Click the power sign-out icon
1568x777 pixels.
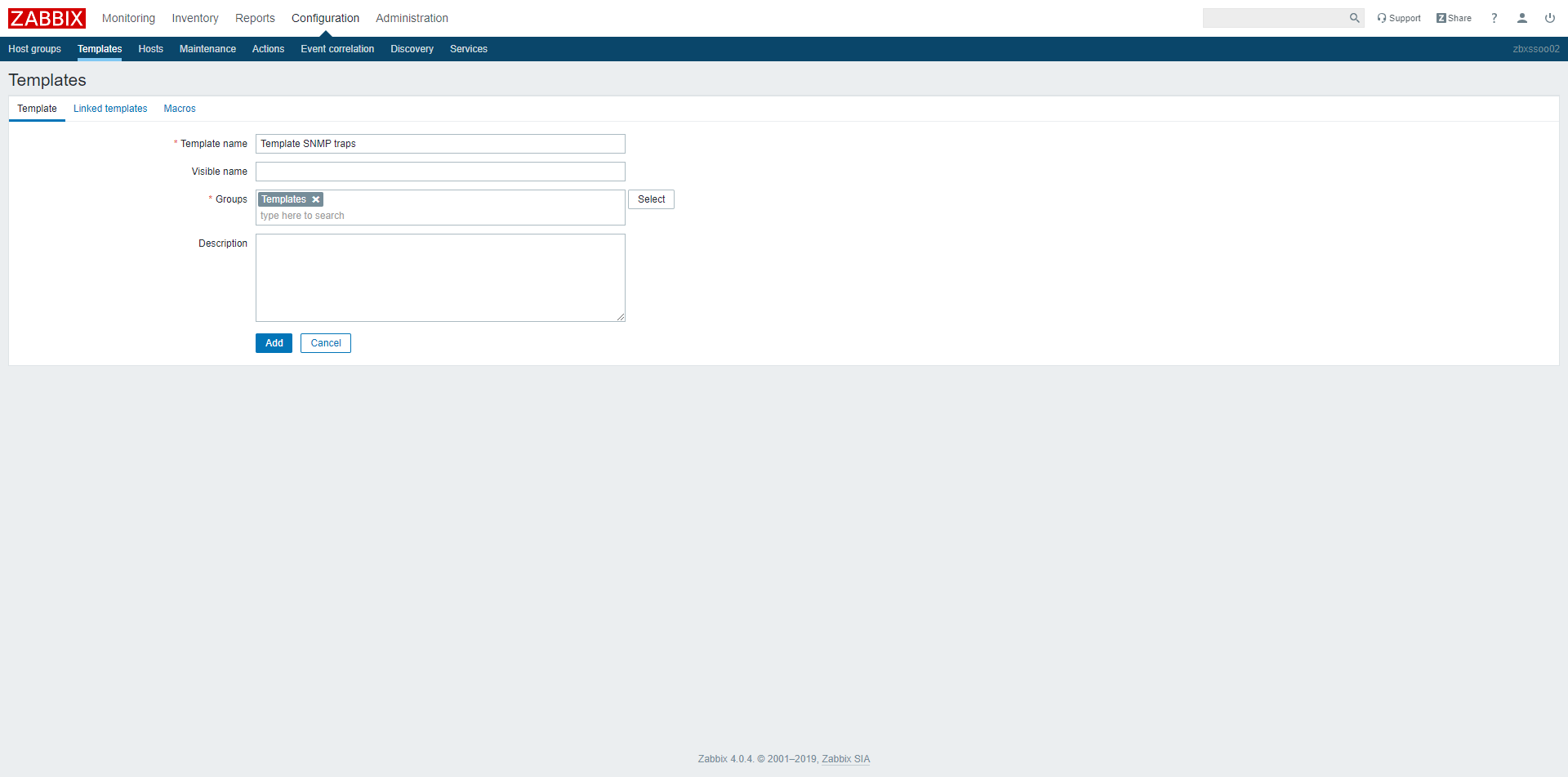coord(1549,18)
